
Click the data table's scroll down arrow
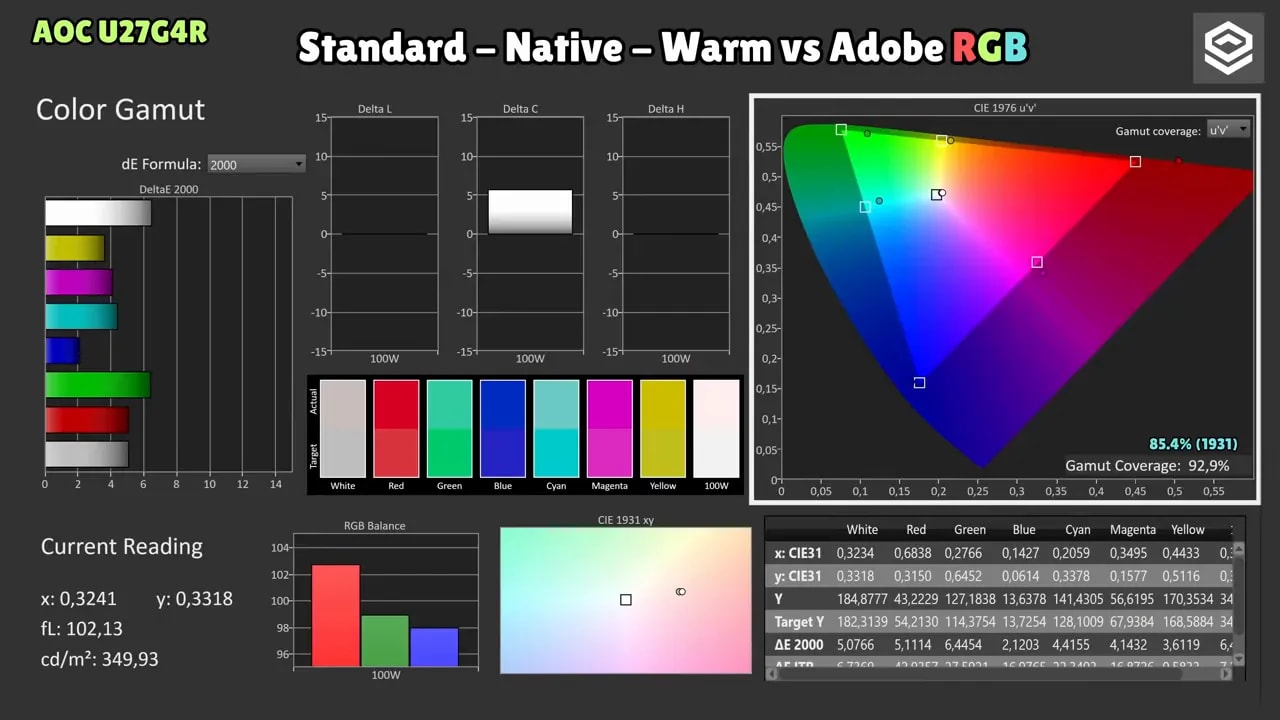coord(1238,659)
